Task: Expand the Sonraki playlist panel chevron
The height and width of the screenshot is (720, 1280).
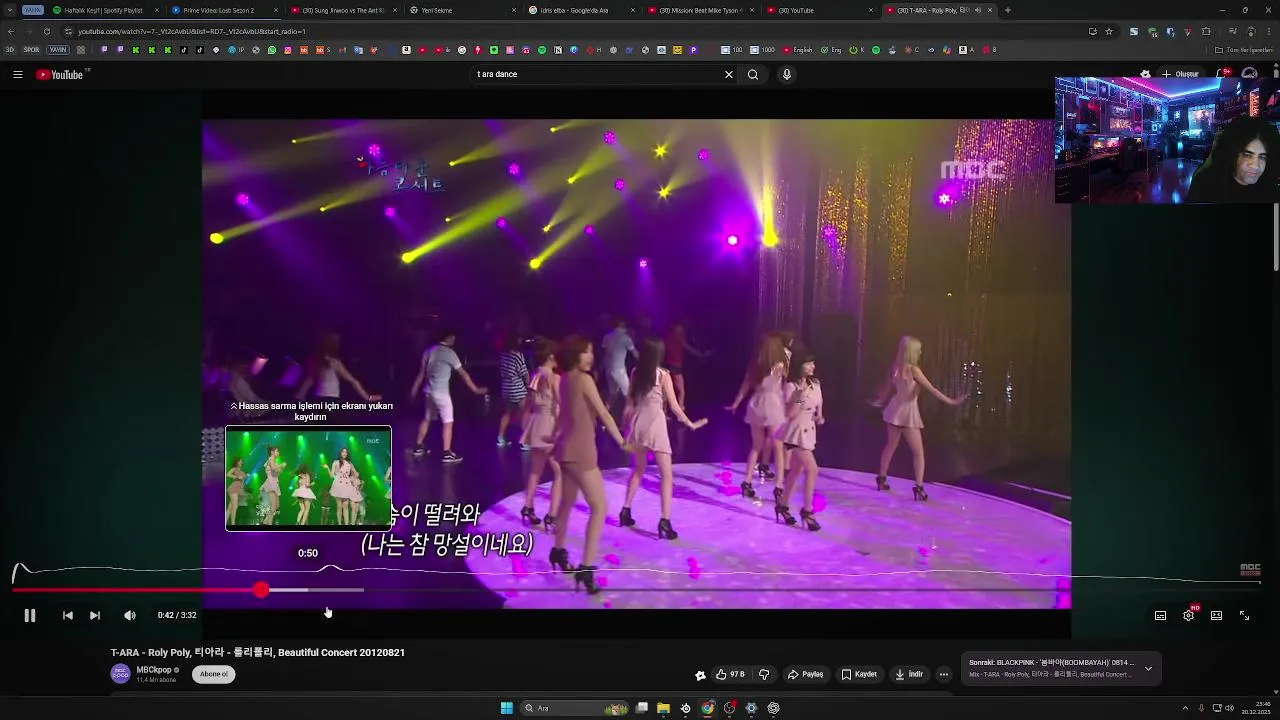Action: 1148,668
